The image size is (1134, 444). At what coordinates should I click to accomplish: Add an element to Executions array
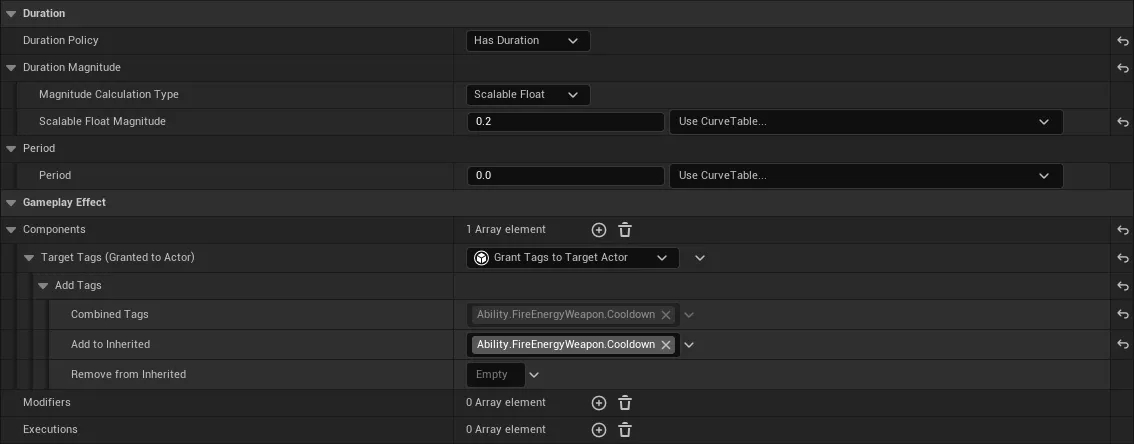[x=599, y=430]
